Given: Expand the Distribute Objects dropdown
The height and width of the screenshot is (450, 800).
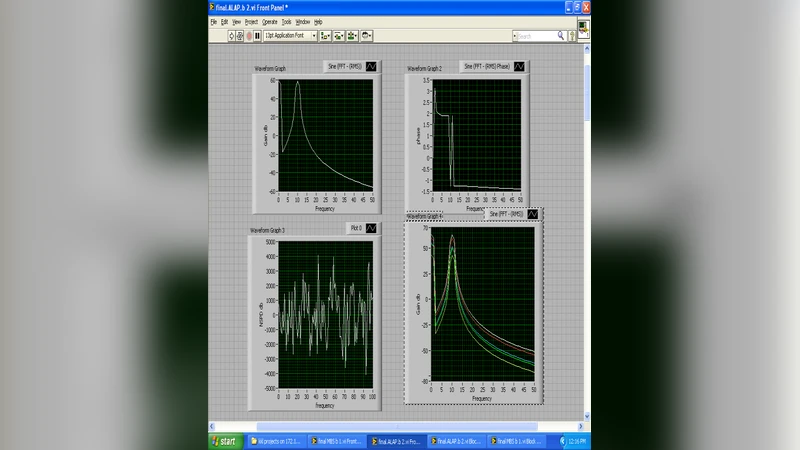Looking at the screenshot, I should (x=340, y=36).
